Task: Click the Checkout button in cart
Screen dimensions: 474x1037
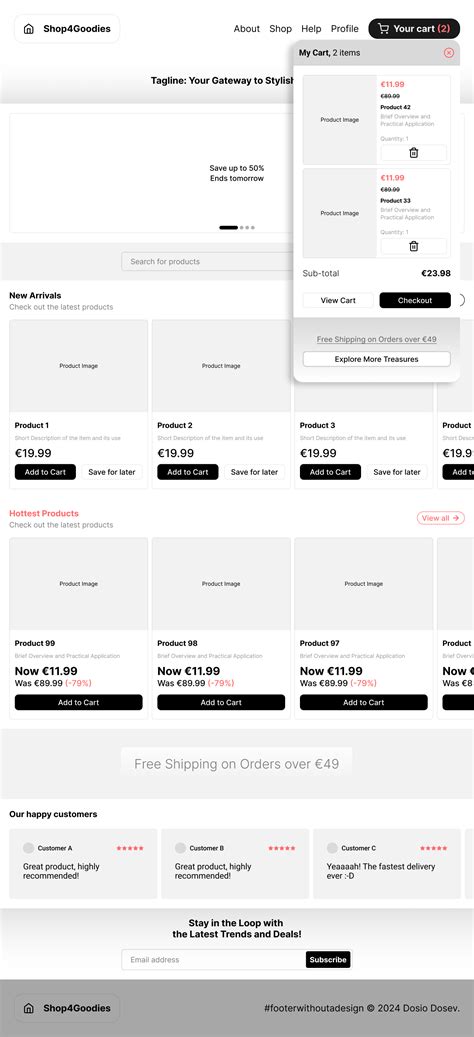Action: pyautogui.click(x=415, y=300)
